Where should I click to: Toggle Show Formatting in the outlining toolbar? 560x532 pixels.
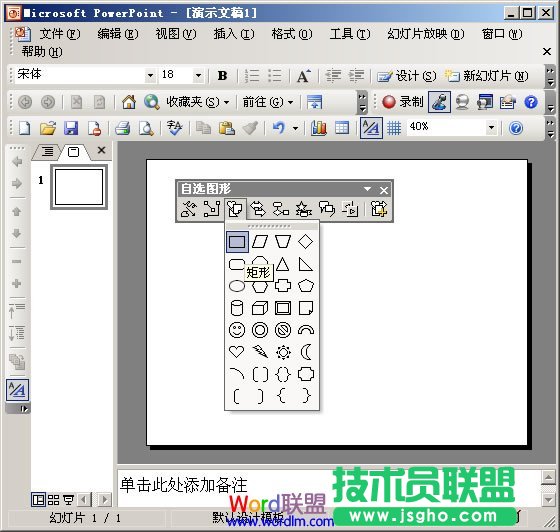coord(17,390)
